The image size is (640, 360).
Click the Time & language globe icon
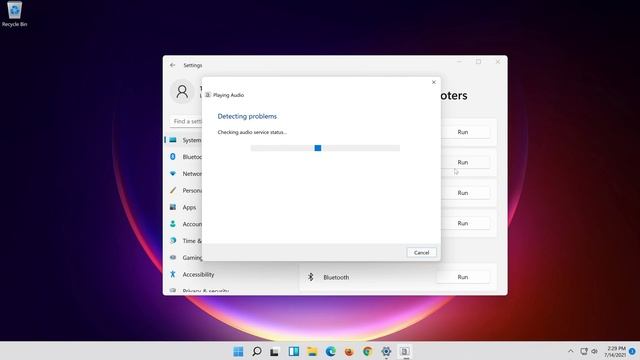tap(173, 241)
